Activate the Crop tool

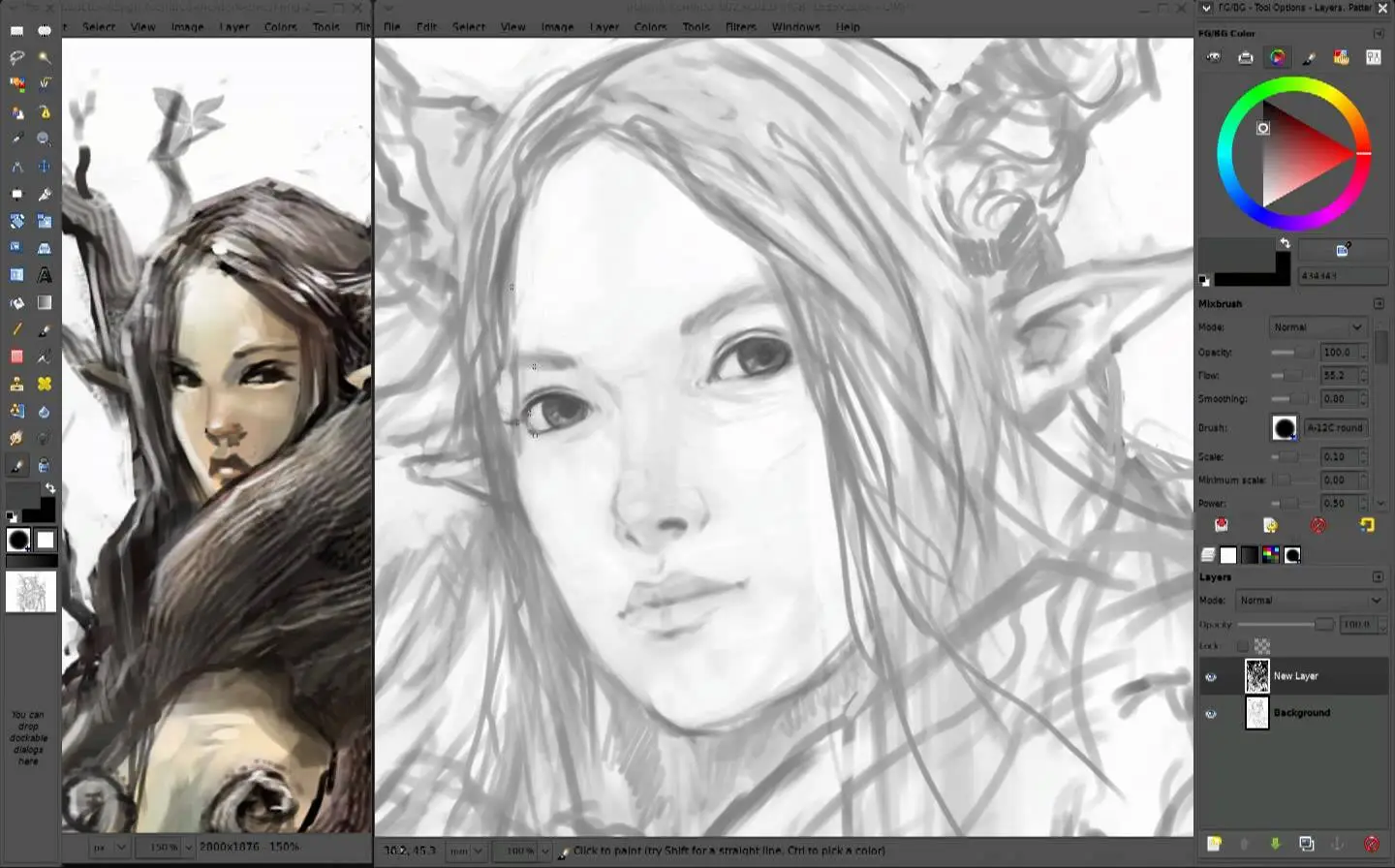[45, 194]
